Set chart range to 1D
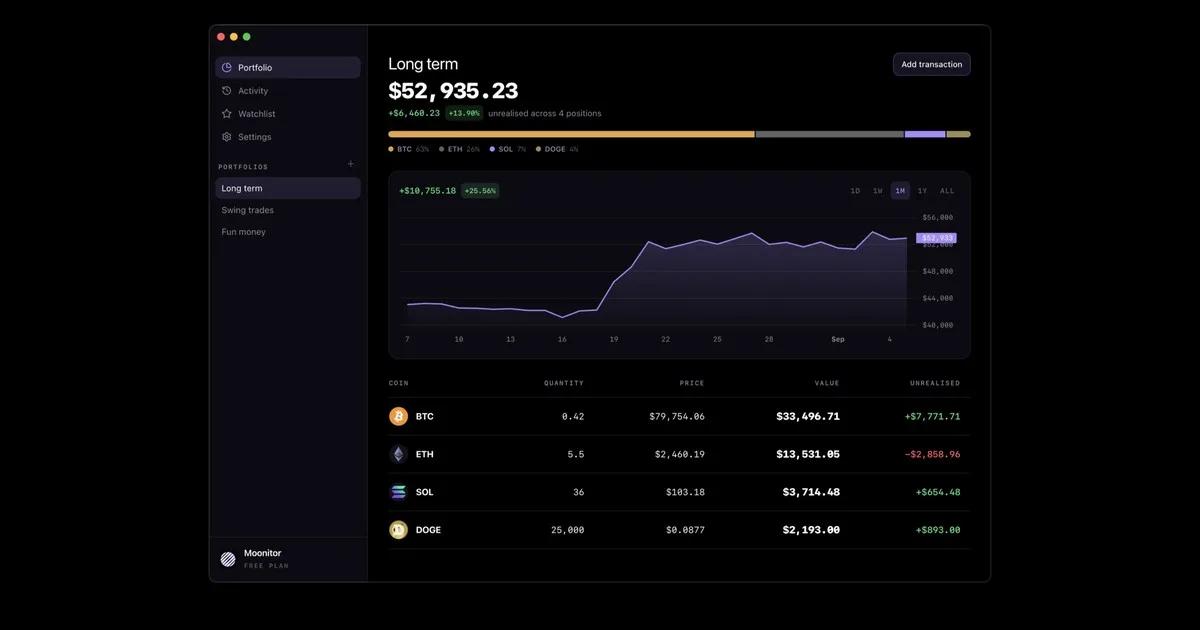 tap(855, 191)
